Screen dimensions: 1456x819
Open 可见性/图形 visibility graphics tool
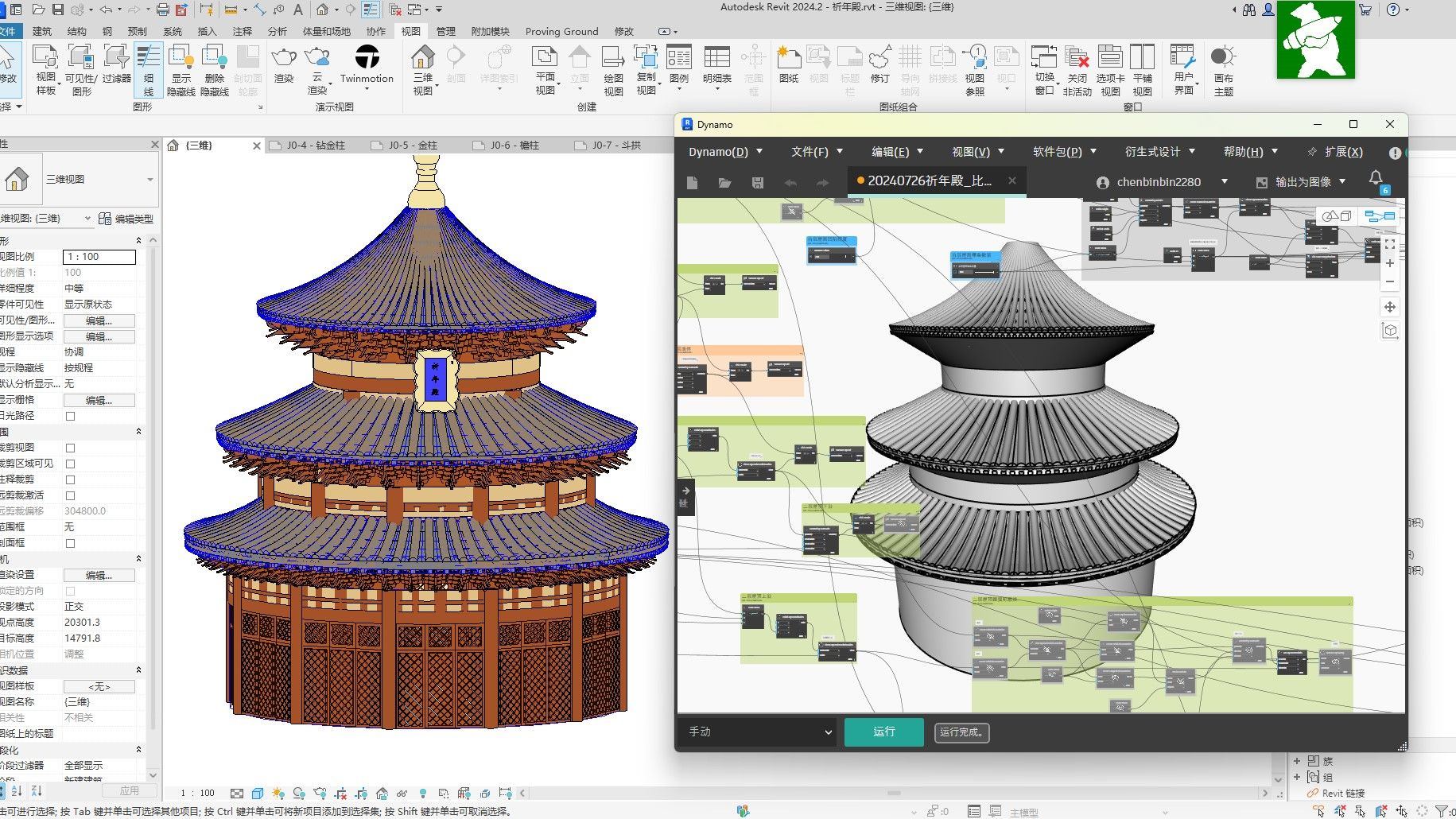[x=81, y=70]
